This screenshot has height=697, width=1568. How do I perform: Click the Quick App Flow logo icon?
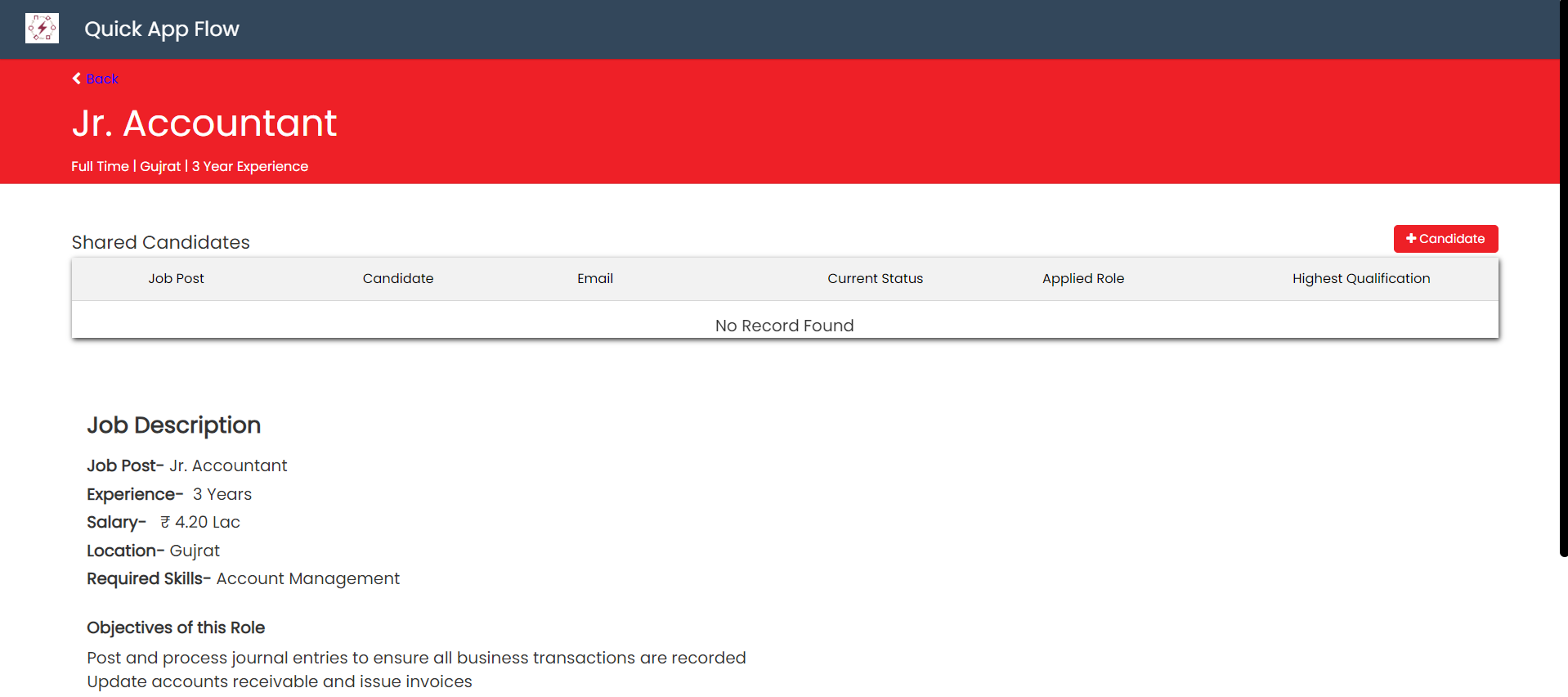coord(42,29)
